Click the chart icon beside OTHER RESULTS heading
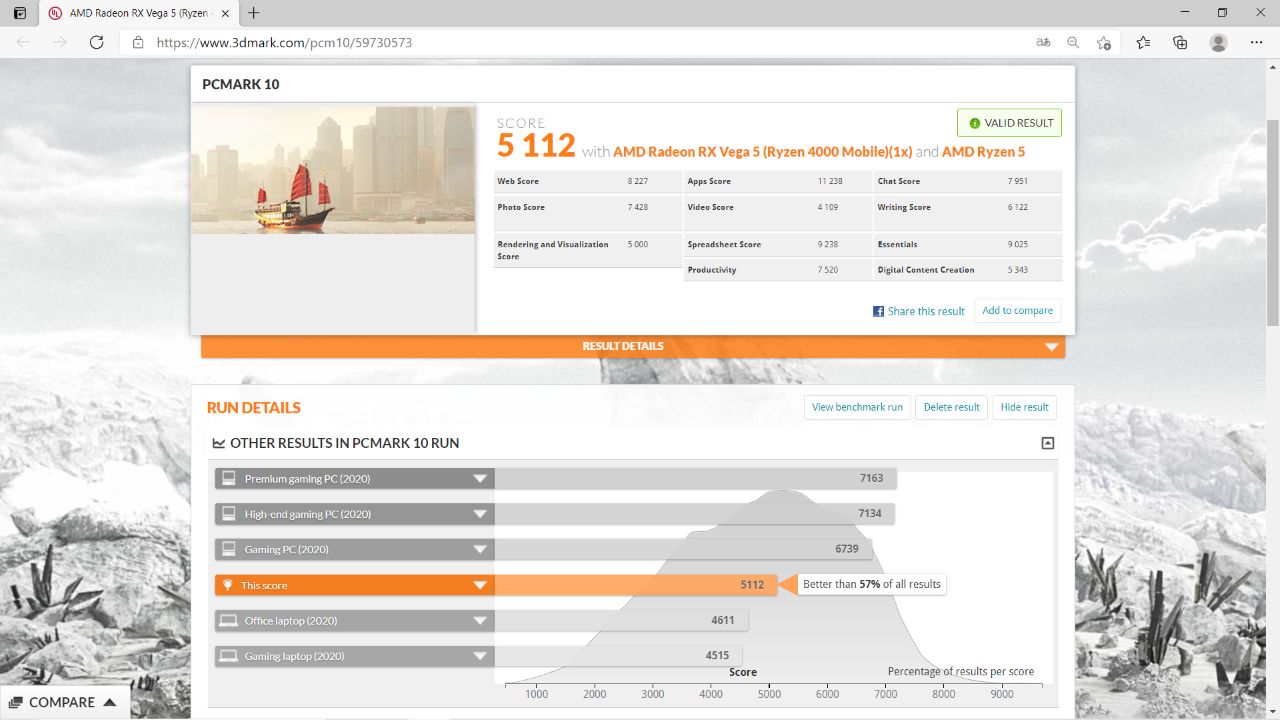The image size is (1280, 720). (x=219, y=443)
